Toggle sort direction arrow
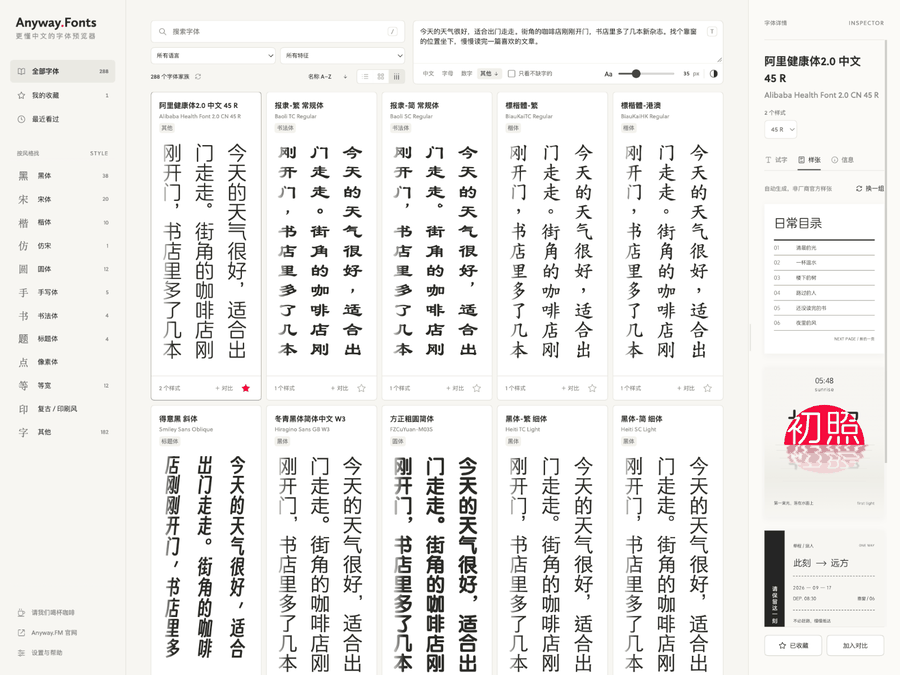 (x=345, y=76)
